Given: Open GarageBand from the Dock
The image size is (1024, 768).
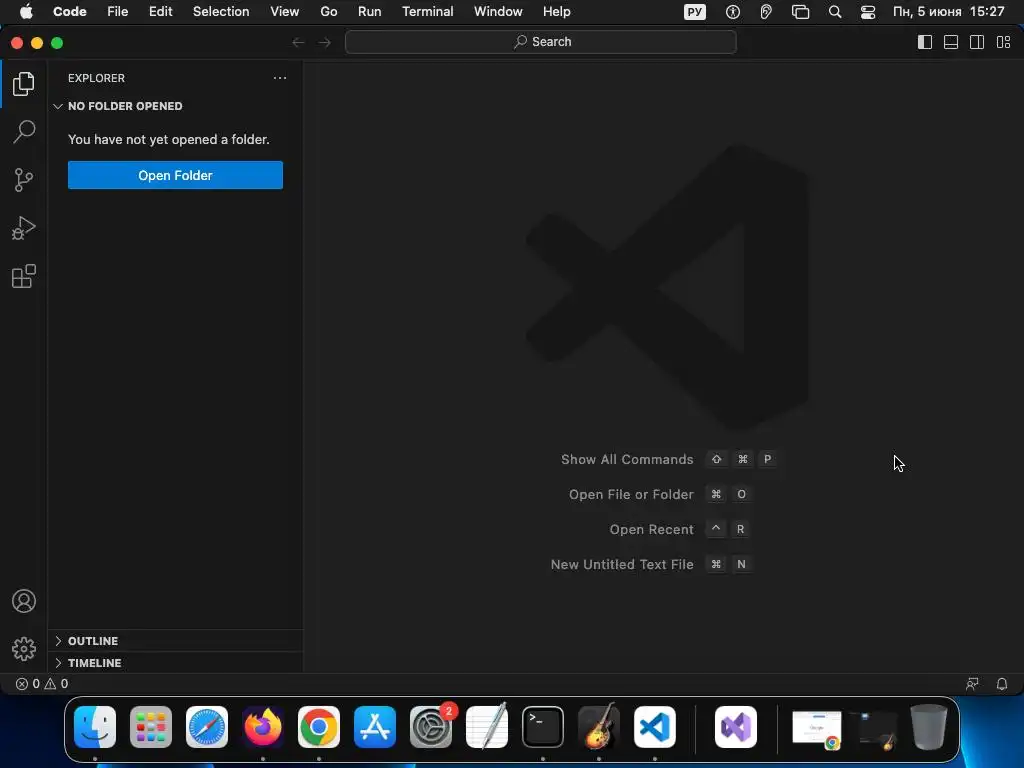Looking at the screenshot, I should [599, 727].
